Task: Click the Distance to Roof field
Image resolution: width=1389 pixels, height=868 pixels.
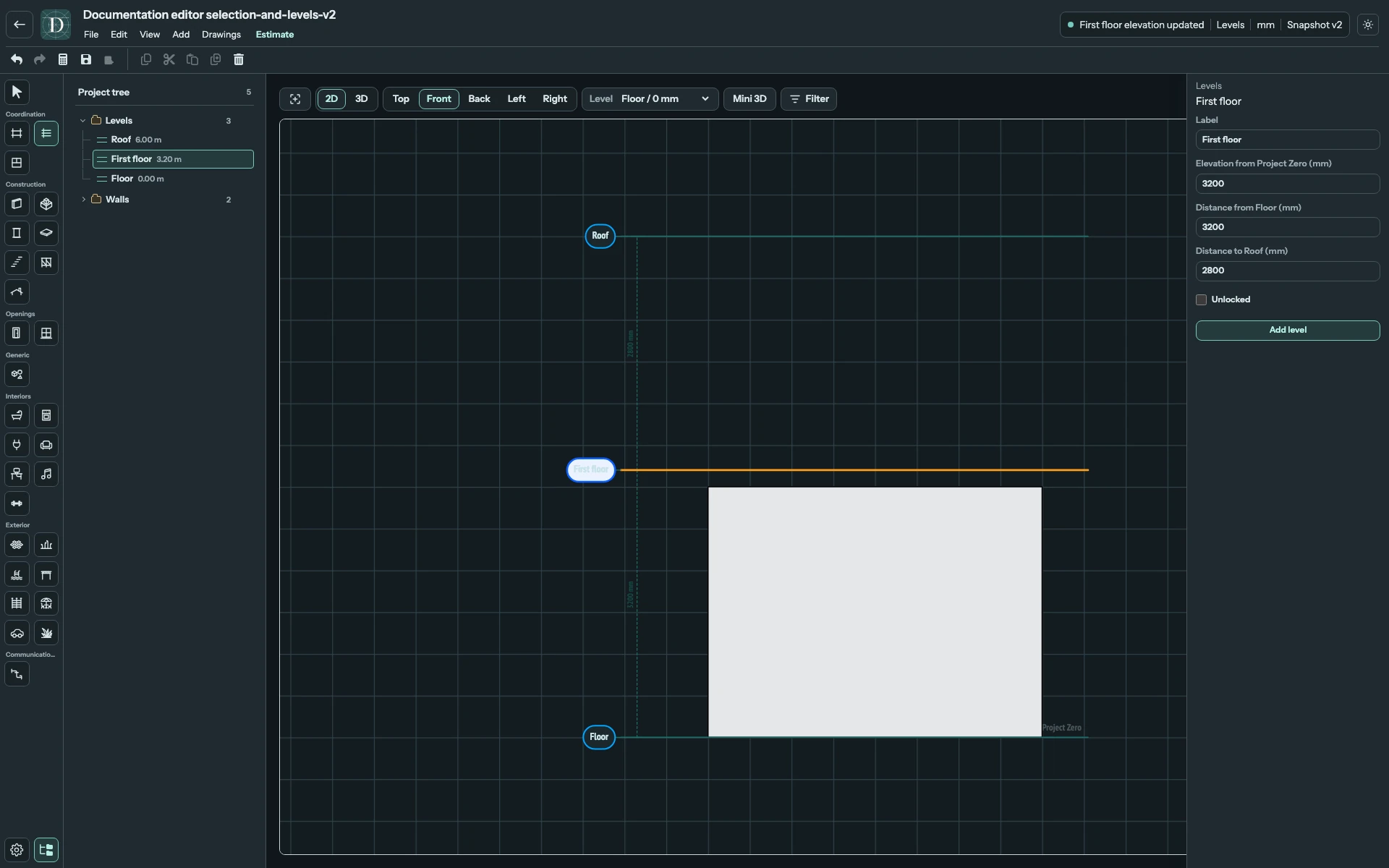Action: [x=1288, y=271]
